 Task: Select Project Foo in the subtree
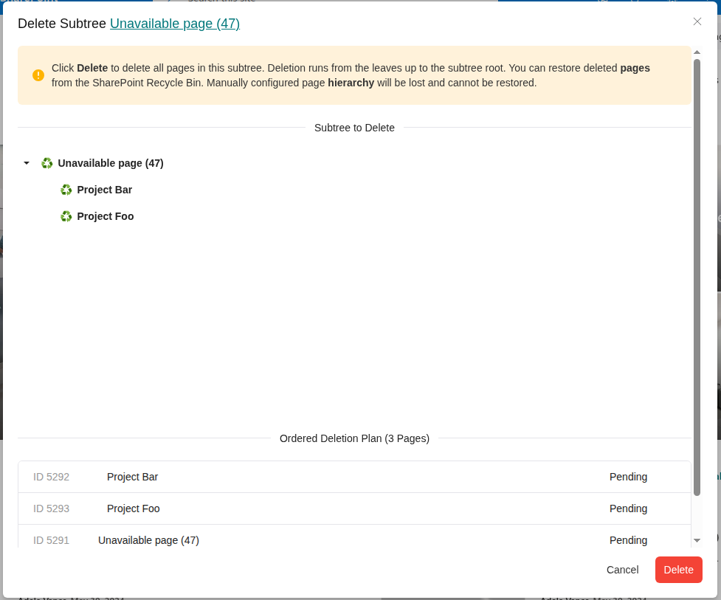pyautogui.click(x=105, y=216)
